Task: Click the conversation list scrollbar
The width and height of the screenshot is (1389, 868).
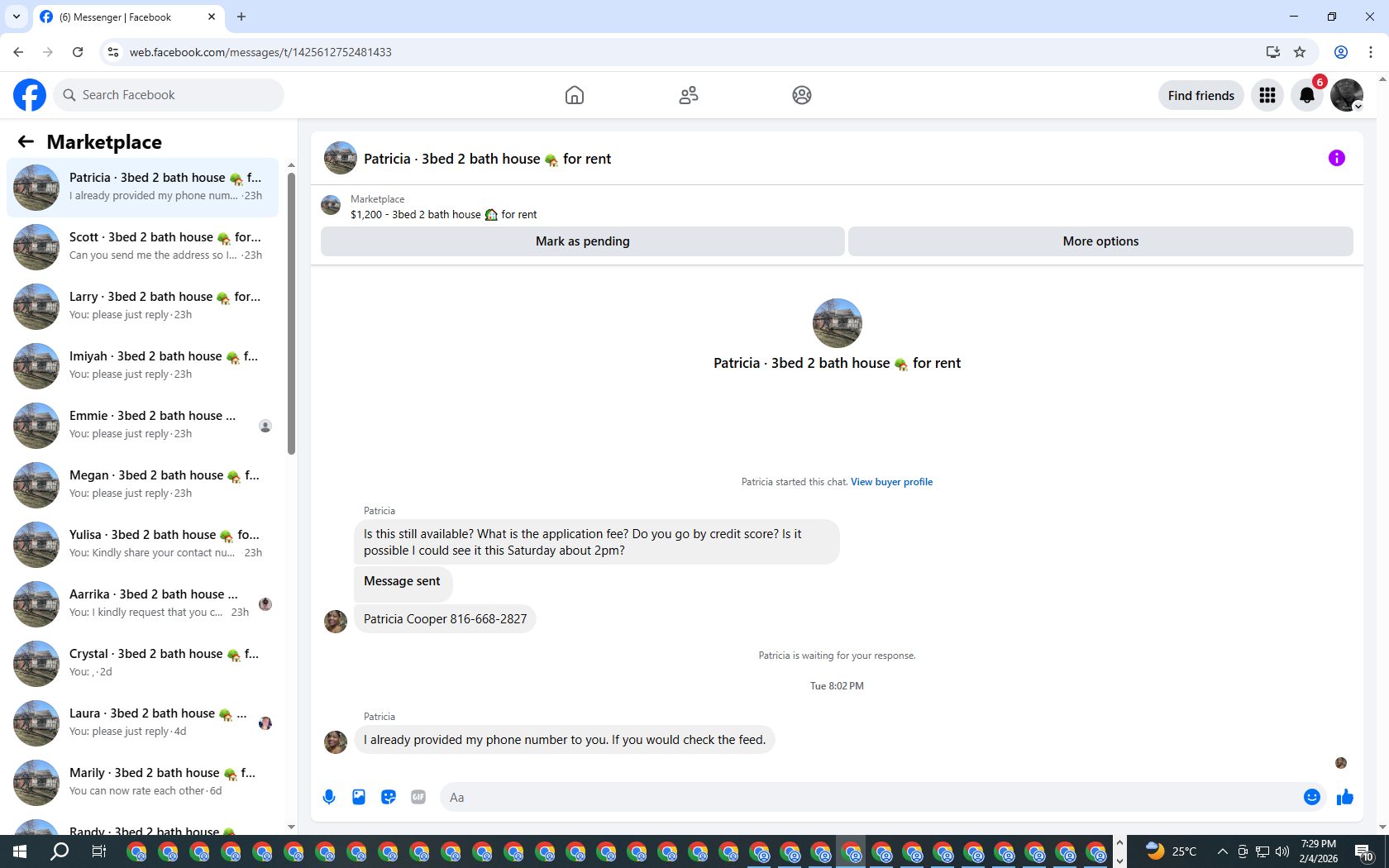Action: point(291,312)
